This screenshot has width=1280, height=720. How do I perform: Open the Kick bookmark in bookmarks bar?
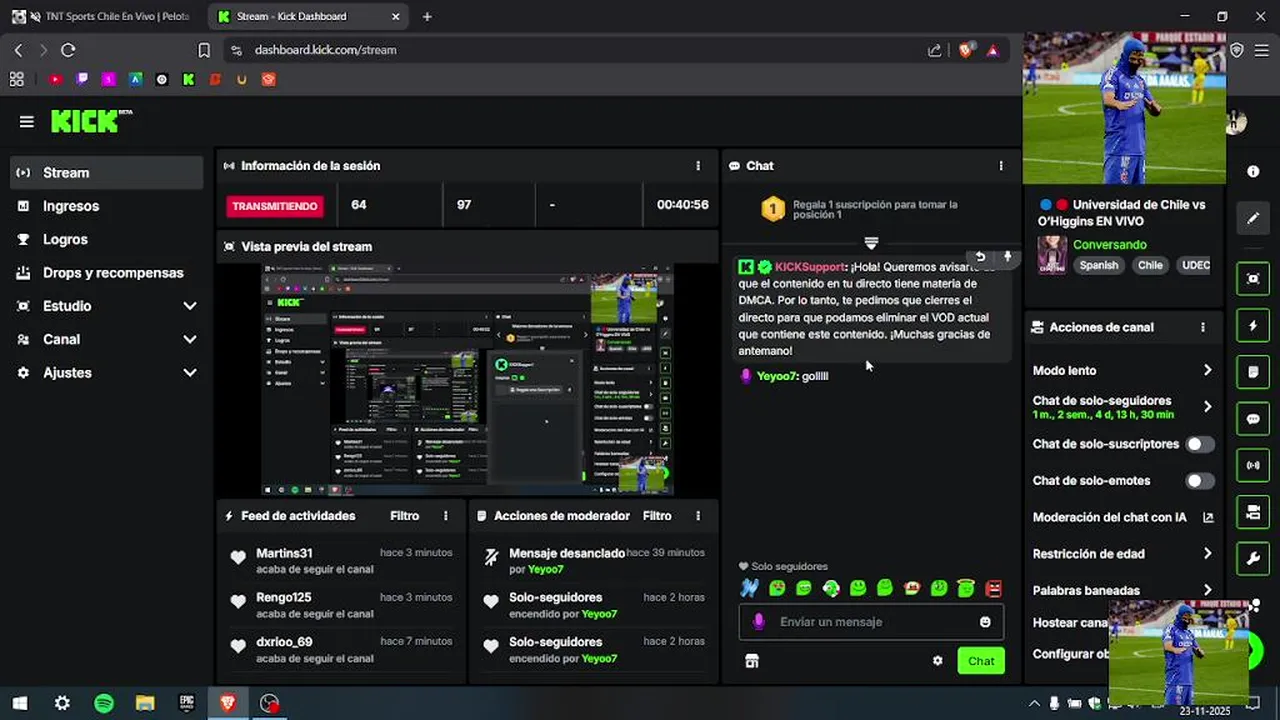coord(188,79)
